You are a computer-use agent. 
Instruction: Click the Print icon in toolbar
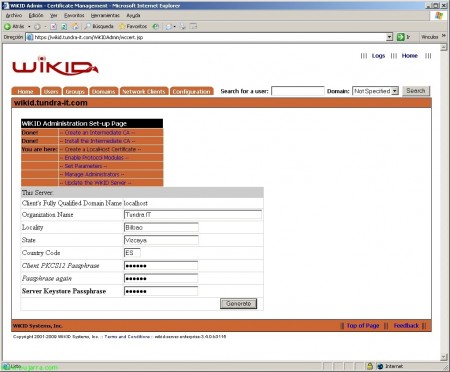tap(183, 26)
